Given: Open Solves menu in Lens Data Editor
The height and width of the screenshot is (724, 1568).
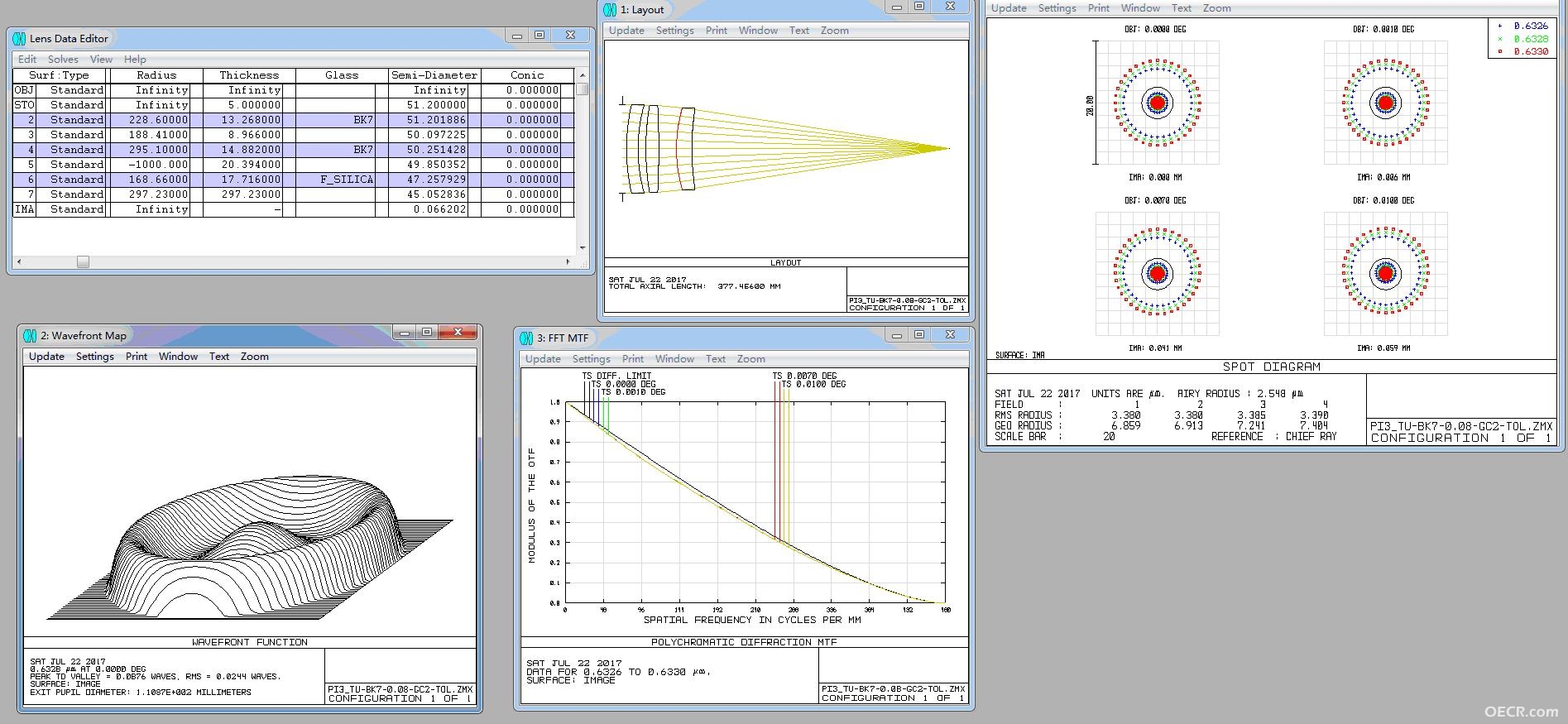Looking at the screenshot, I should point(63,60).
